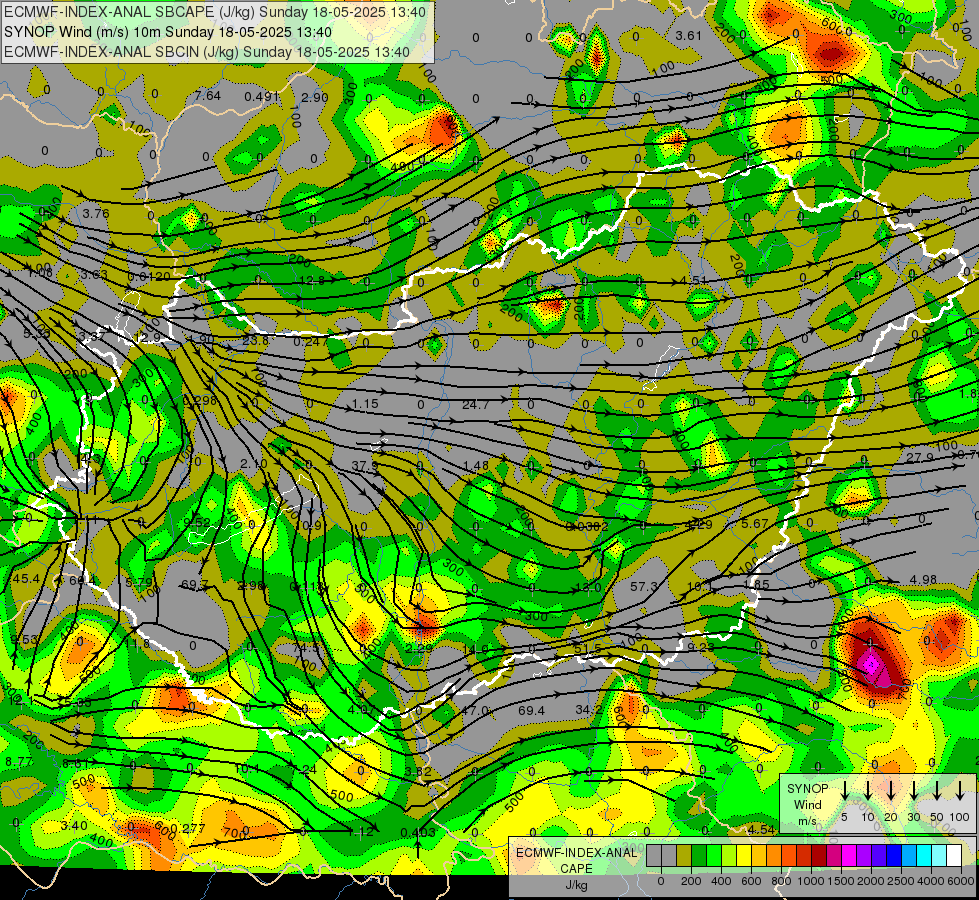The width and height of the screenshot is (979, 900).
Task: Click the map value '74.5'
Action: [306, 648]
